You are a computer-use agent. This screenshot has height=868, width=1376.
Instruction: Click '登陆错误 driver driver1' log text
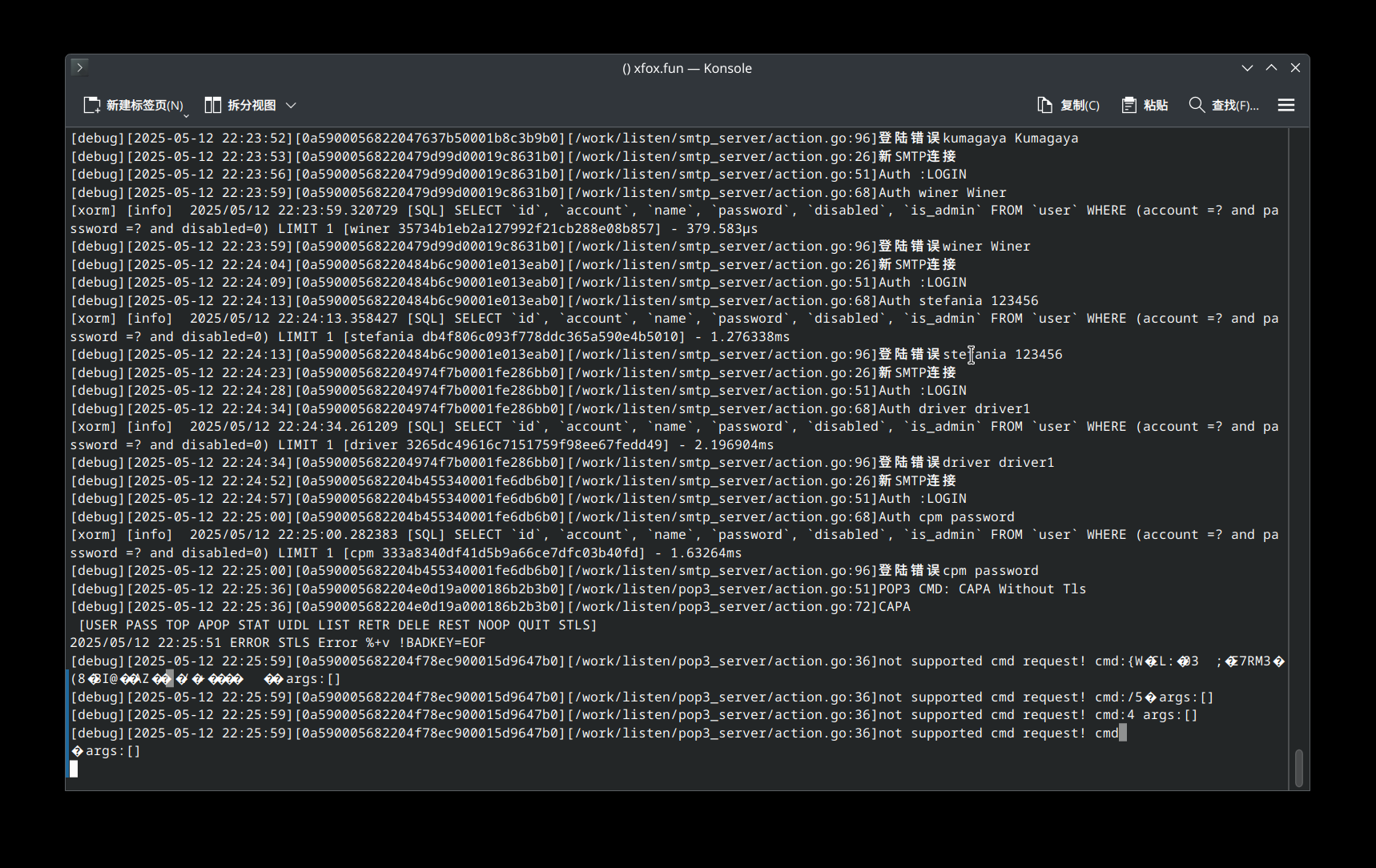tap(967, 462)
